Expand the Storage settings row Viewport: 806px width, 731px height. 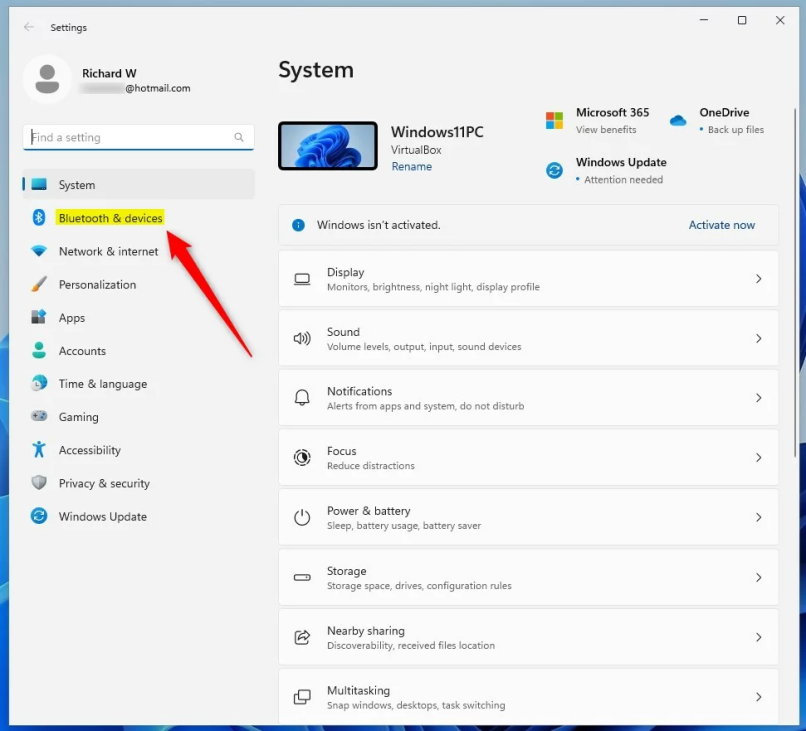[x=528, y=577]
